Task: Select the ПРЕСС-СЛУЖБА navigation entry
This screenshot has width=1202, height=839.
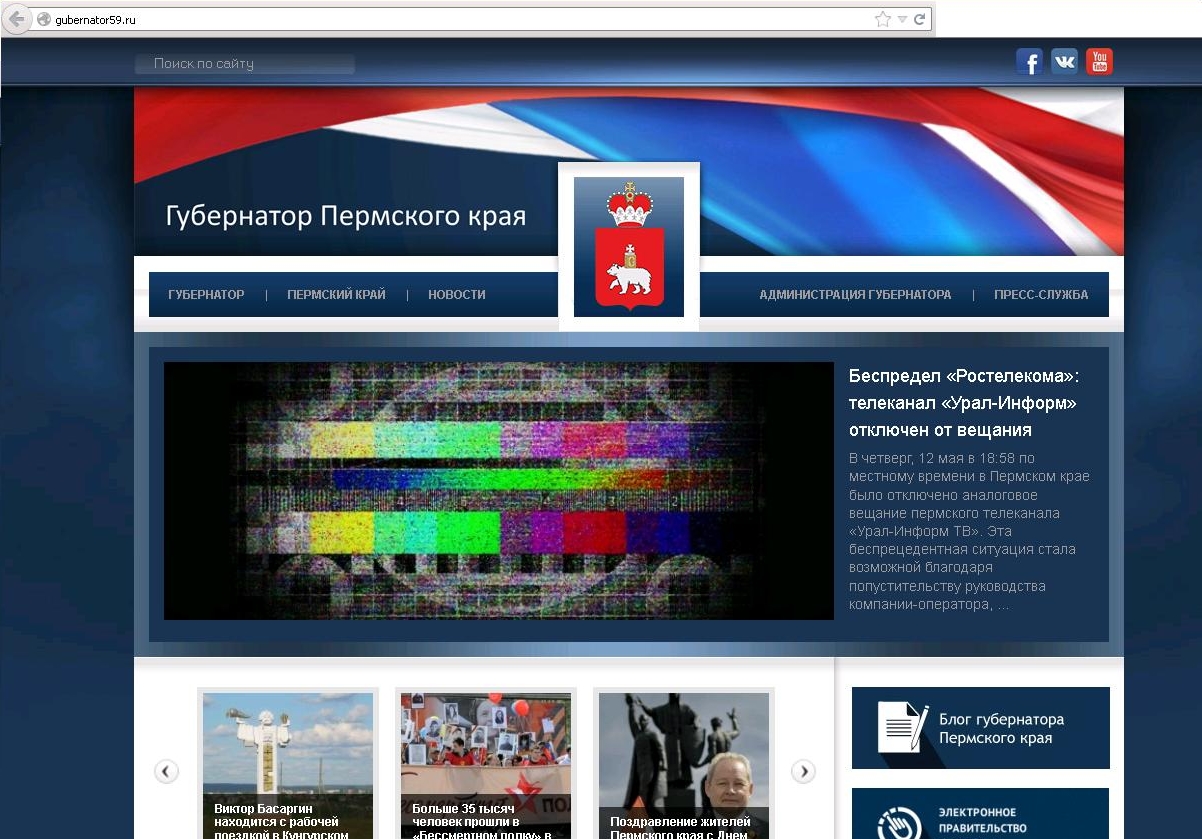Action: (x=1040, y=294)
